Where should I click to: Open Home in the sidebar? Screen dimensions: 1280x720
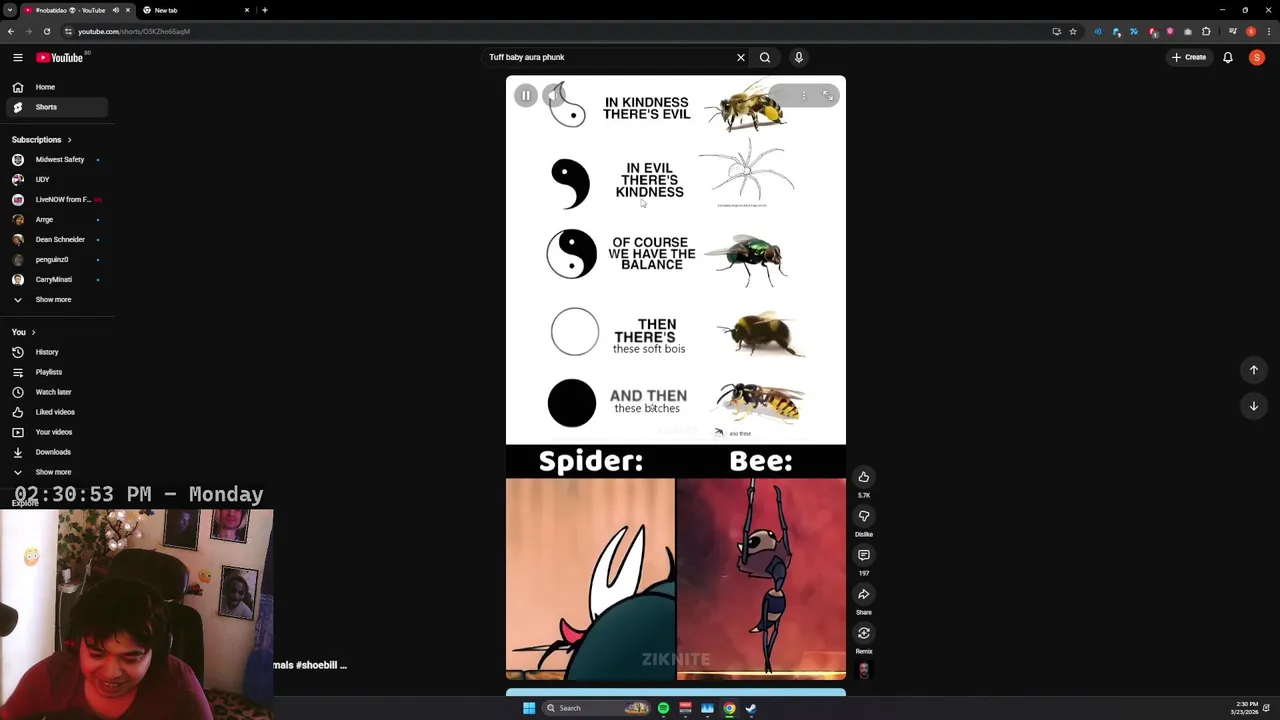click(57, 87)
